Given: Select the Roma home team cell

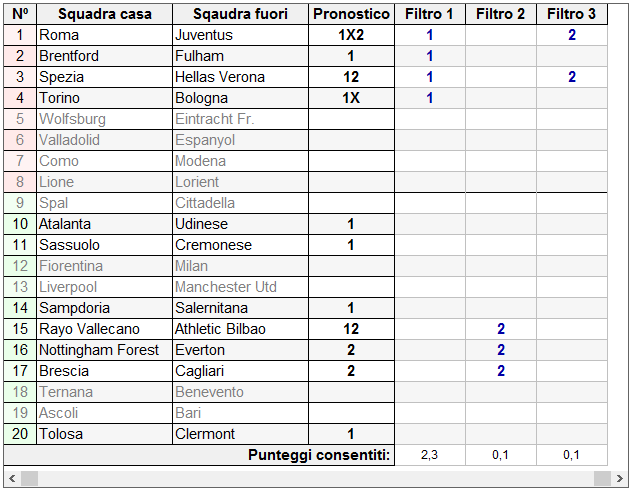Looking at the screenshot, I should tap(104, 35).
